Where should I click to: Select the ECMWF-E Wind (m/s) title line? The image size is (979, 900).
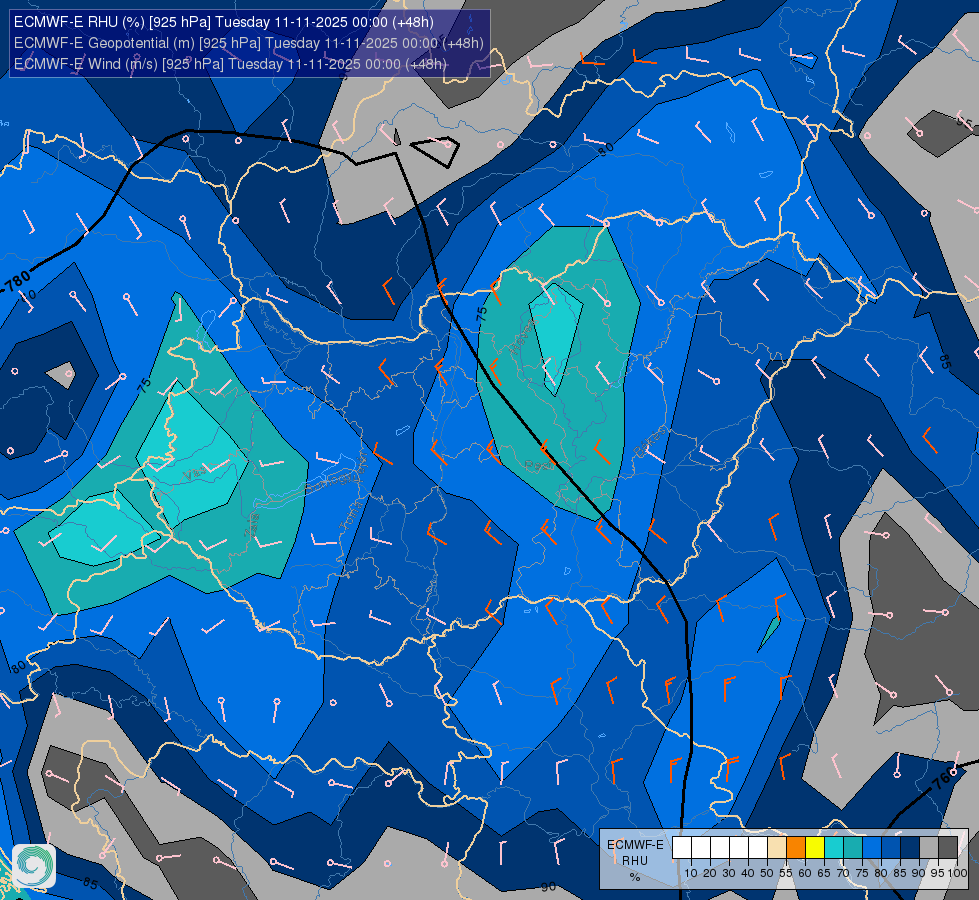pyautogui.click(x=230, y=64)
